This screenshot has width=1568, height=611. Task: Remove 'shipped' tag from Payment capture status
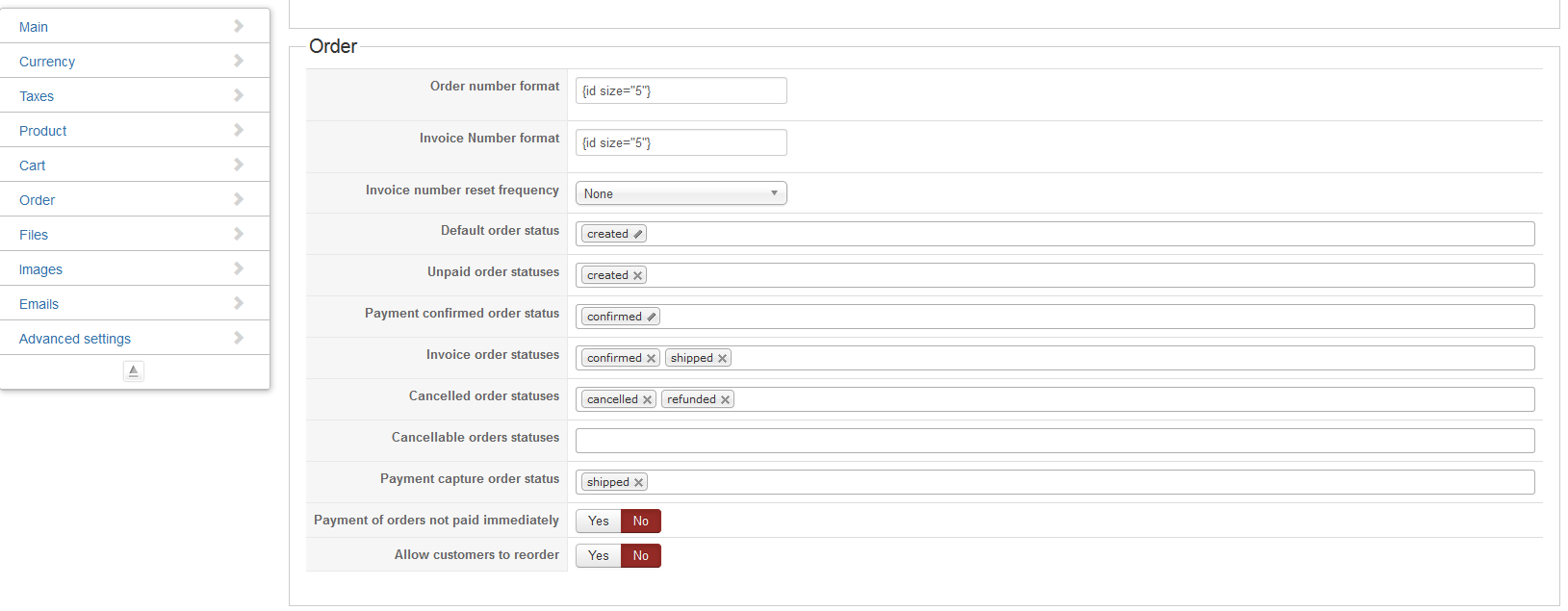(x=638, y=483)
